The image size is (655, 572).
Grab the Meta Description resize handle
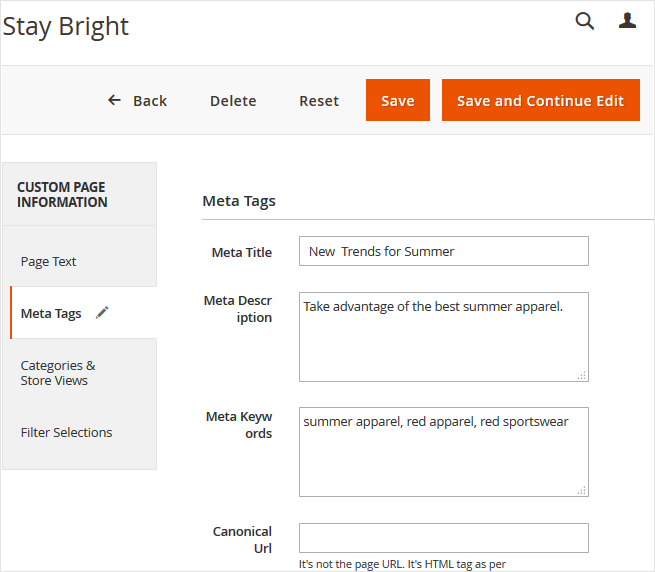click(582, 375)
